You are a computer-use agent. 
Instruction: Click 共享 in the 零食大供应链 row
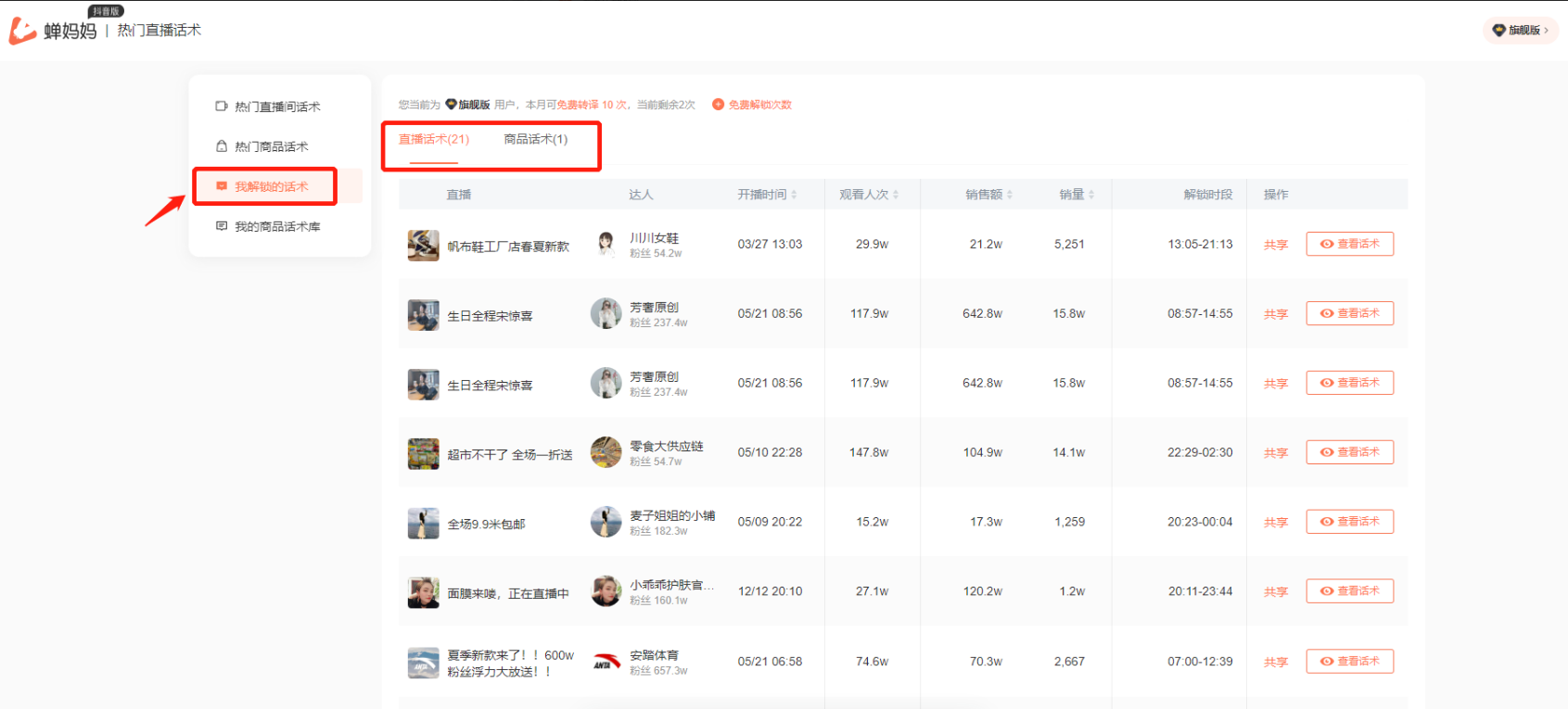point(1276,453)
